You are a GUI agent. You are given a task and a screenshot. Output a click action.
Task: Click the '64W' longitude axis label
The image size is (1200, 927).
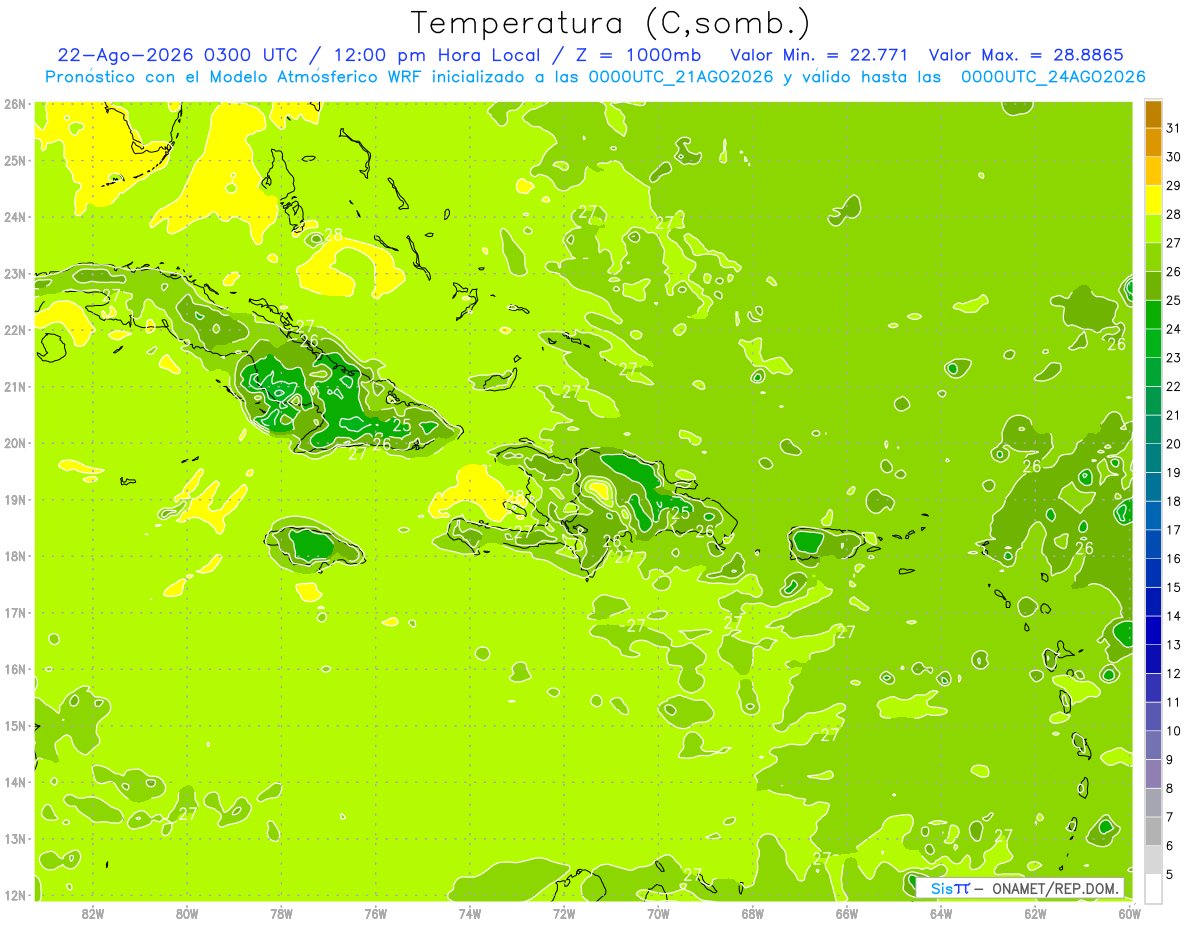(x=941, y=913)
